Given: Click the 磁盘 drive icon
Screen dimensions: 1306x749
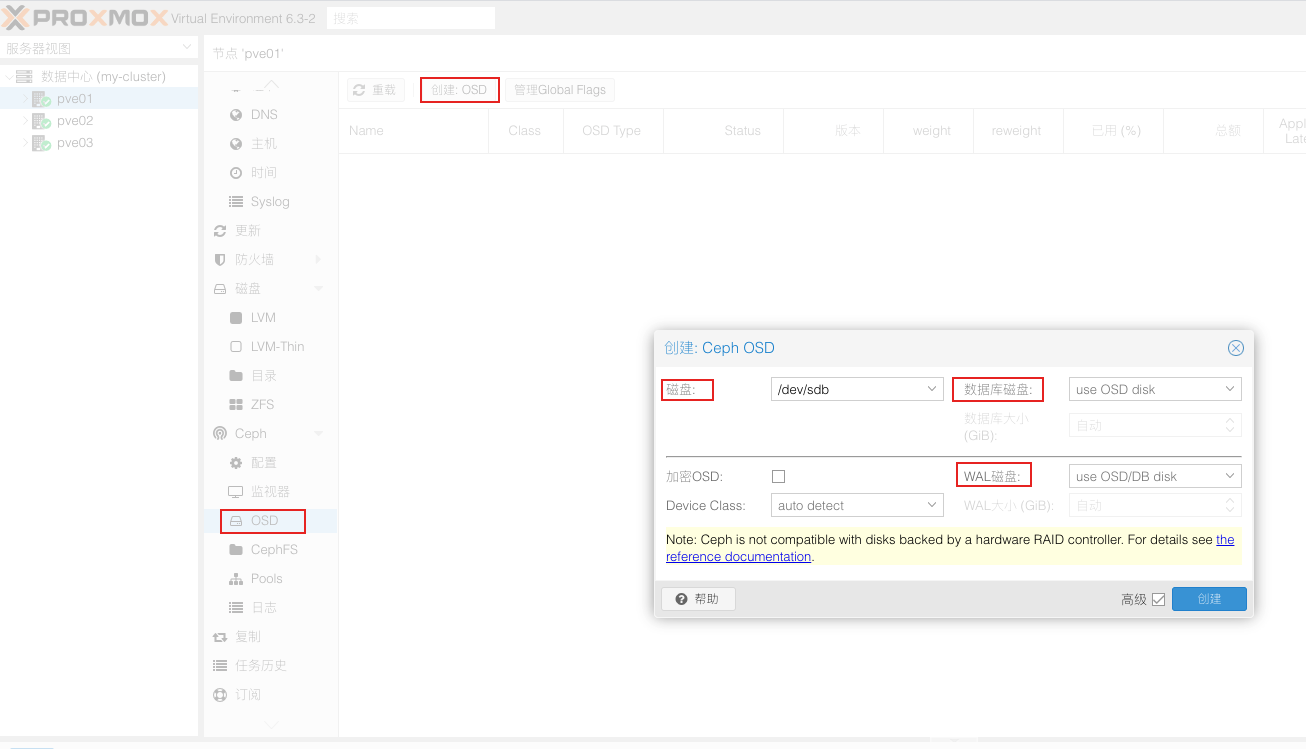Looking at the screenshot, I should tap(220, 289).
